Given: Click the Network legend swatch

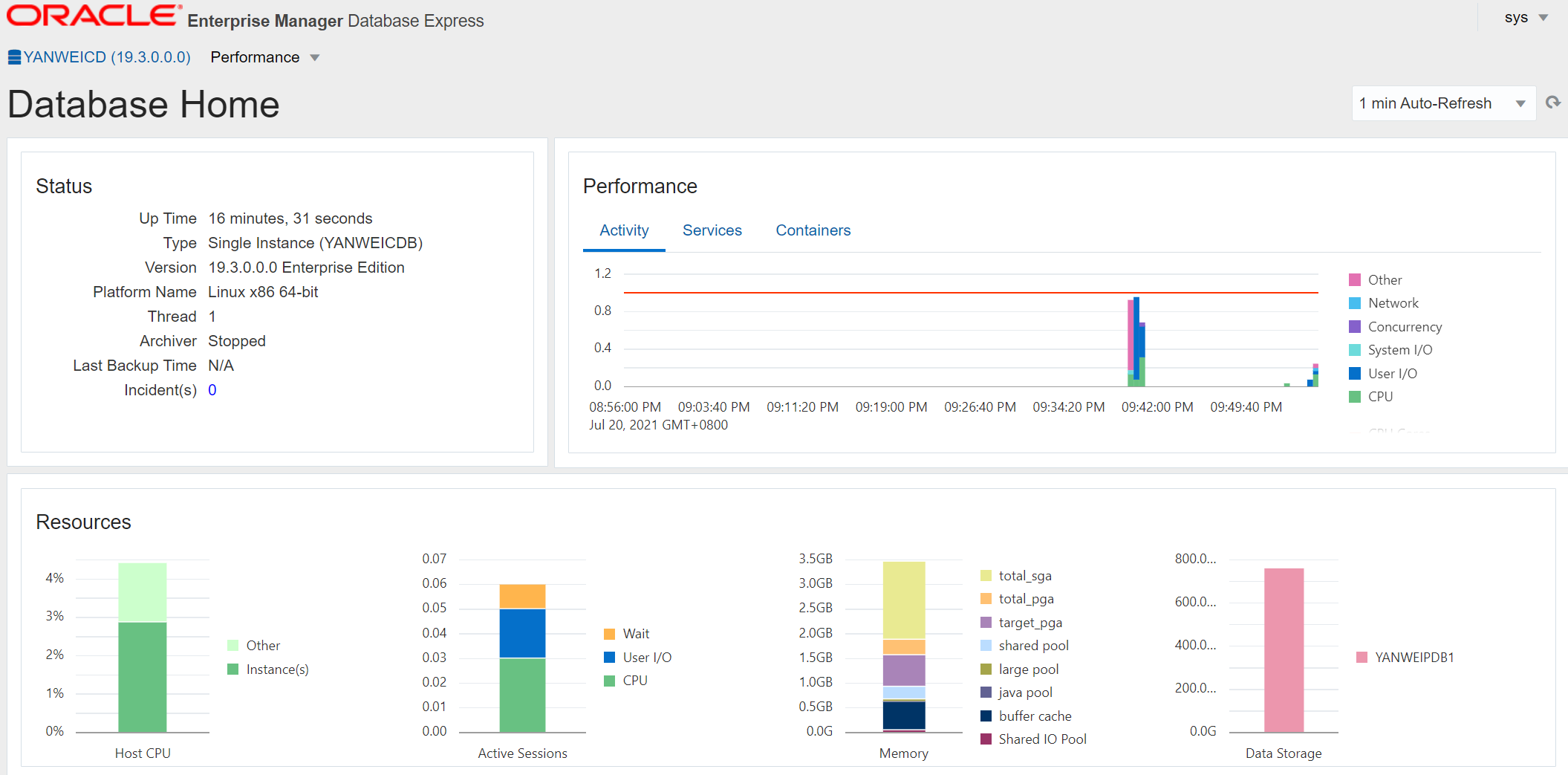Looking at the screenshot, I should pyautogui.click(x=1355, y=303).
